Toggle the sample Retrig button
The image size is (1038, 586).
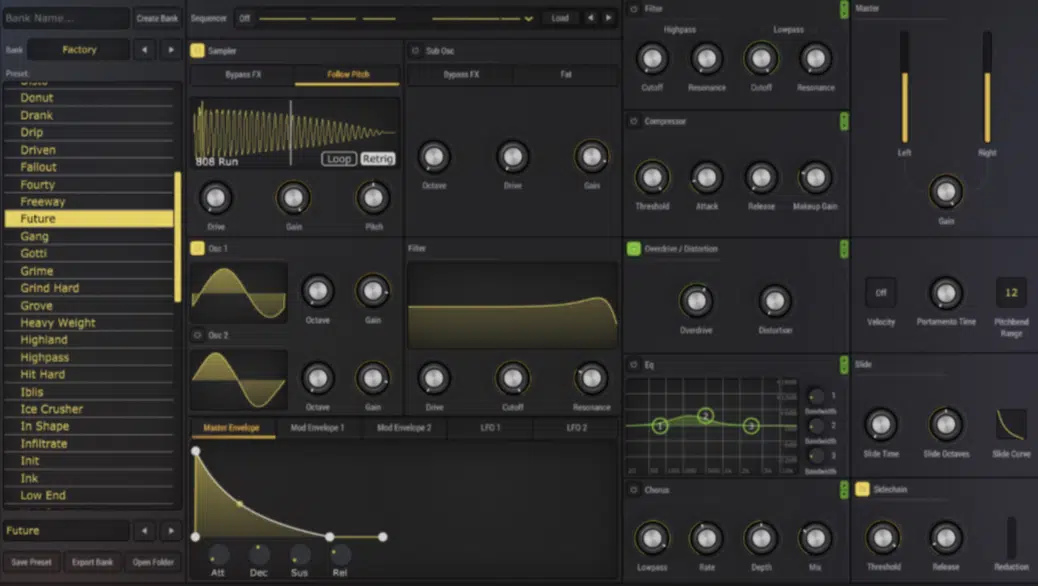pos(378,159)
